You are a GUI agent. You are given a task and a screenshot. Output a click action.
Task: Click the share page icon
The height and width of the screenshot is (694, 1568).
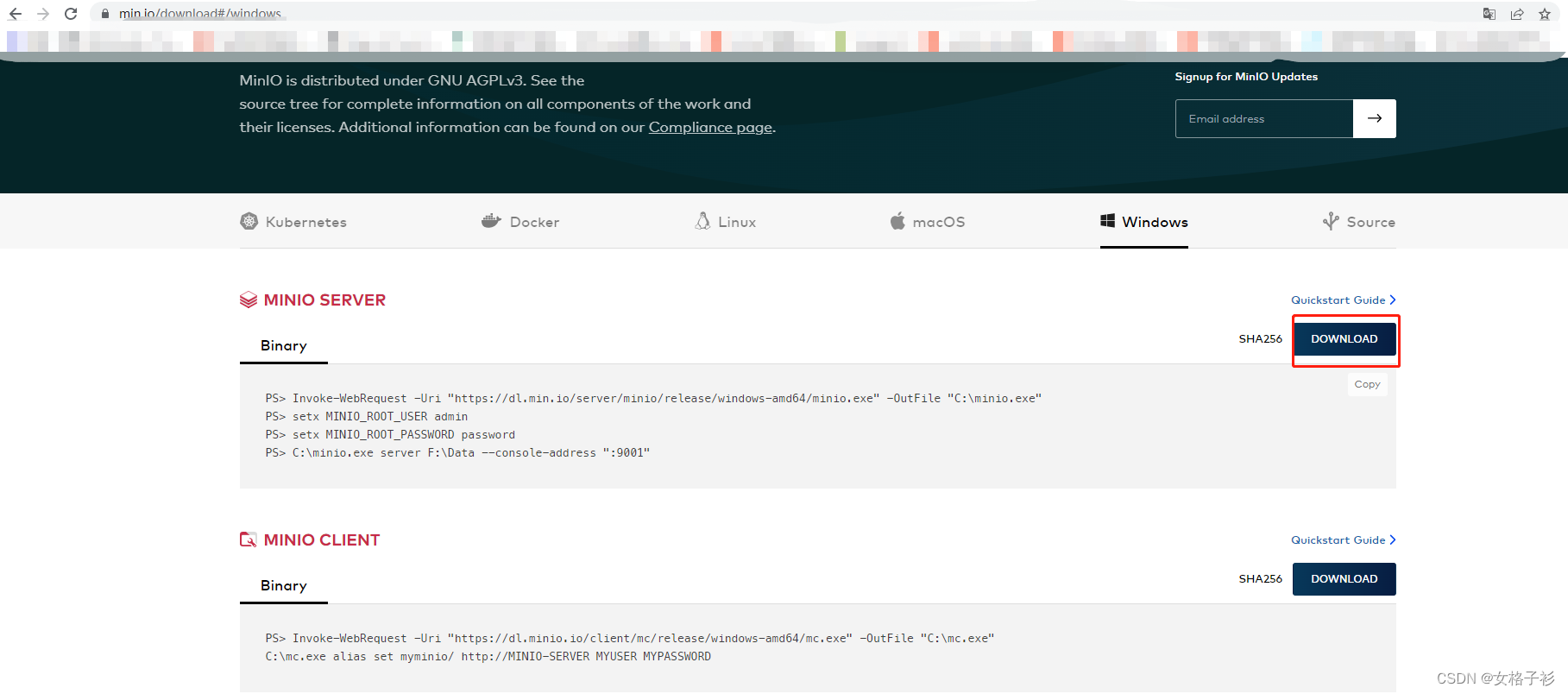[1517, 14]
